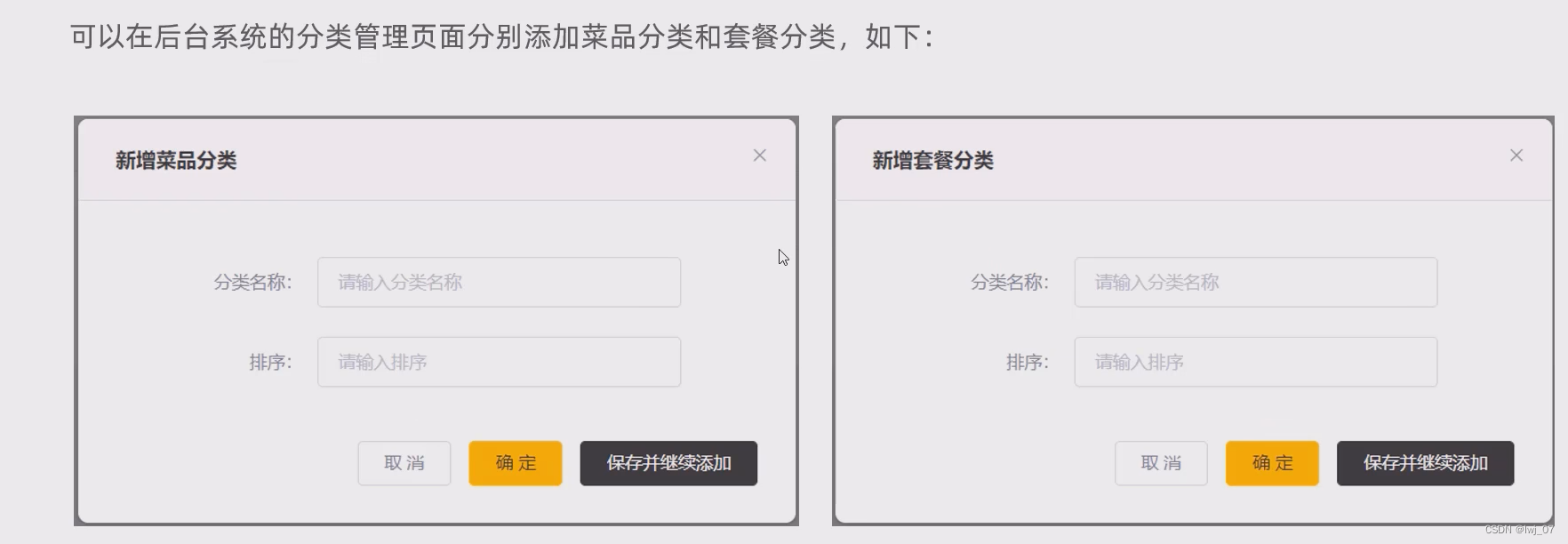Confirm with 确定 in 新增套餐分类 dialog
Image resolution: width=1568 pixels, height=544 pixels.
pyautogui.click(x=1272, y=463)
